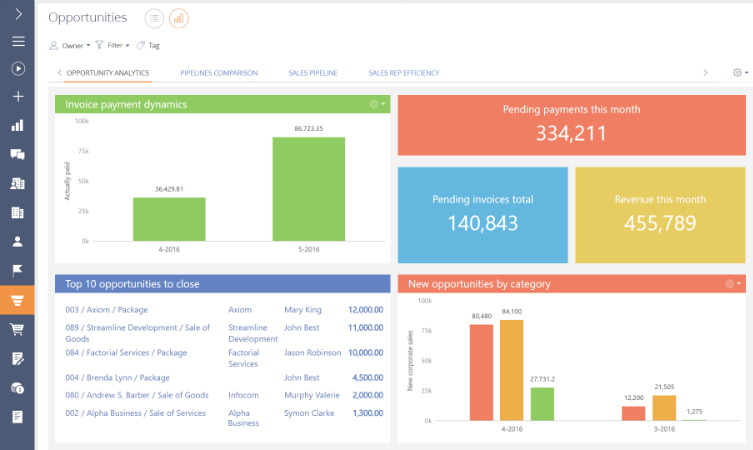Switch to the analytics chart view icon
This screenshot has width=753, height=450.
pos(178,18)
